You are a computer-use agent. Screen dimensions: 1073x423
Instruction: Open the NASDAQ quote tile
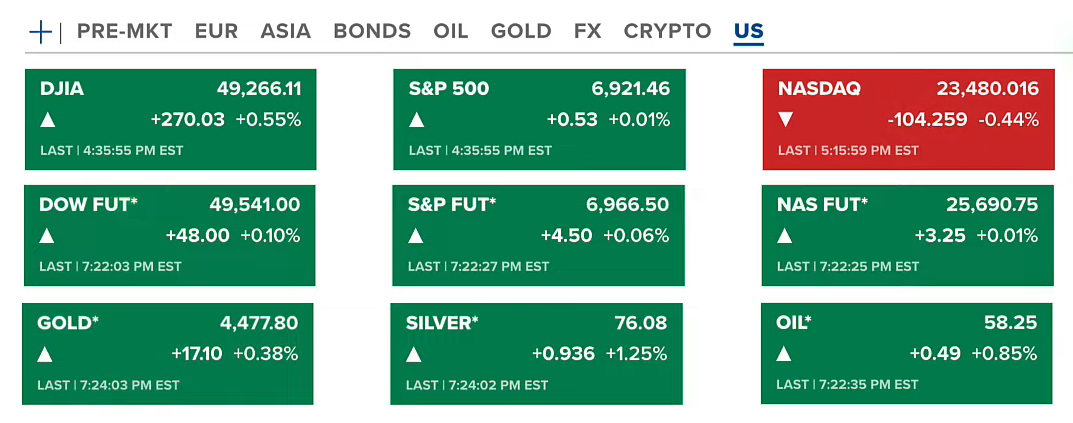click(x=908, y=119)
